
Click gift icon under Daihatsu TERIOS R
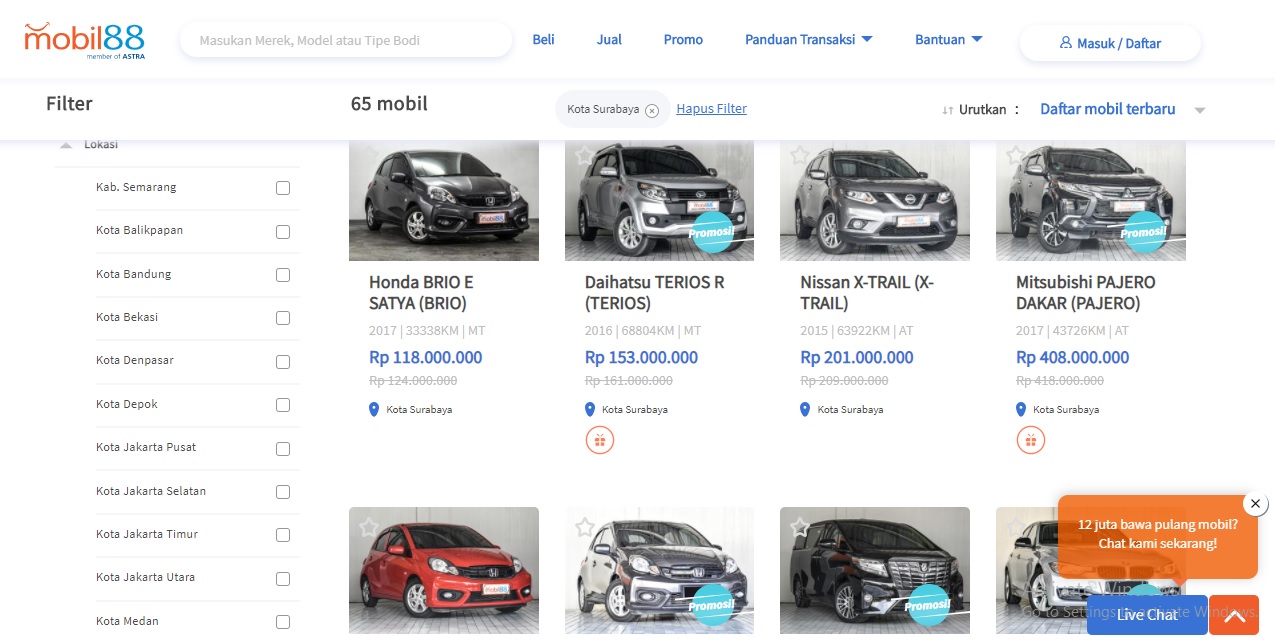pos(599,439)
